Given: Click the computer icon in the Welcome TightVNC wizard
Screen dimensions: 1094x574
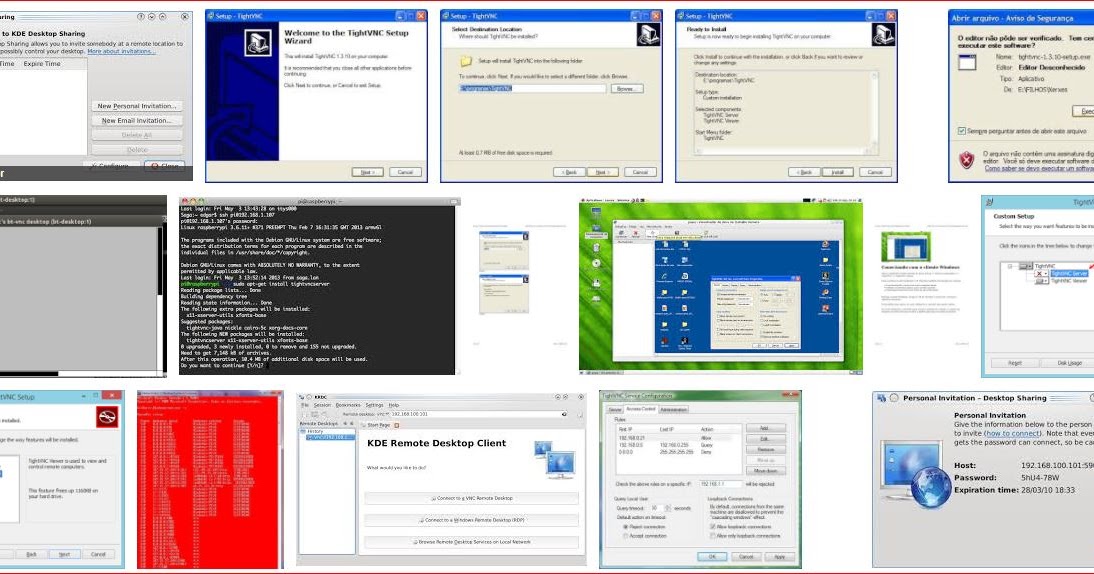Looking at the screenshot, I should [257, 43].
